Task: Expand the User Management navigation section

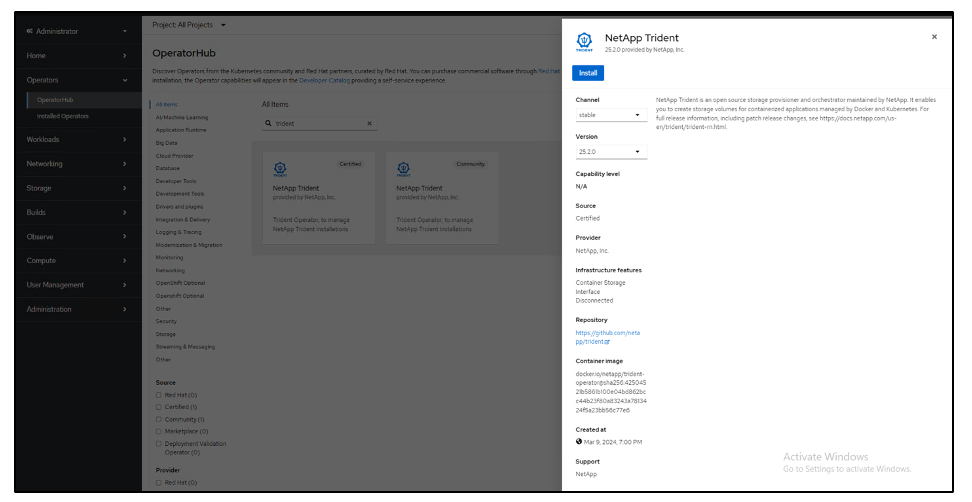Action: pyautogui.click(x=77, y=284)
